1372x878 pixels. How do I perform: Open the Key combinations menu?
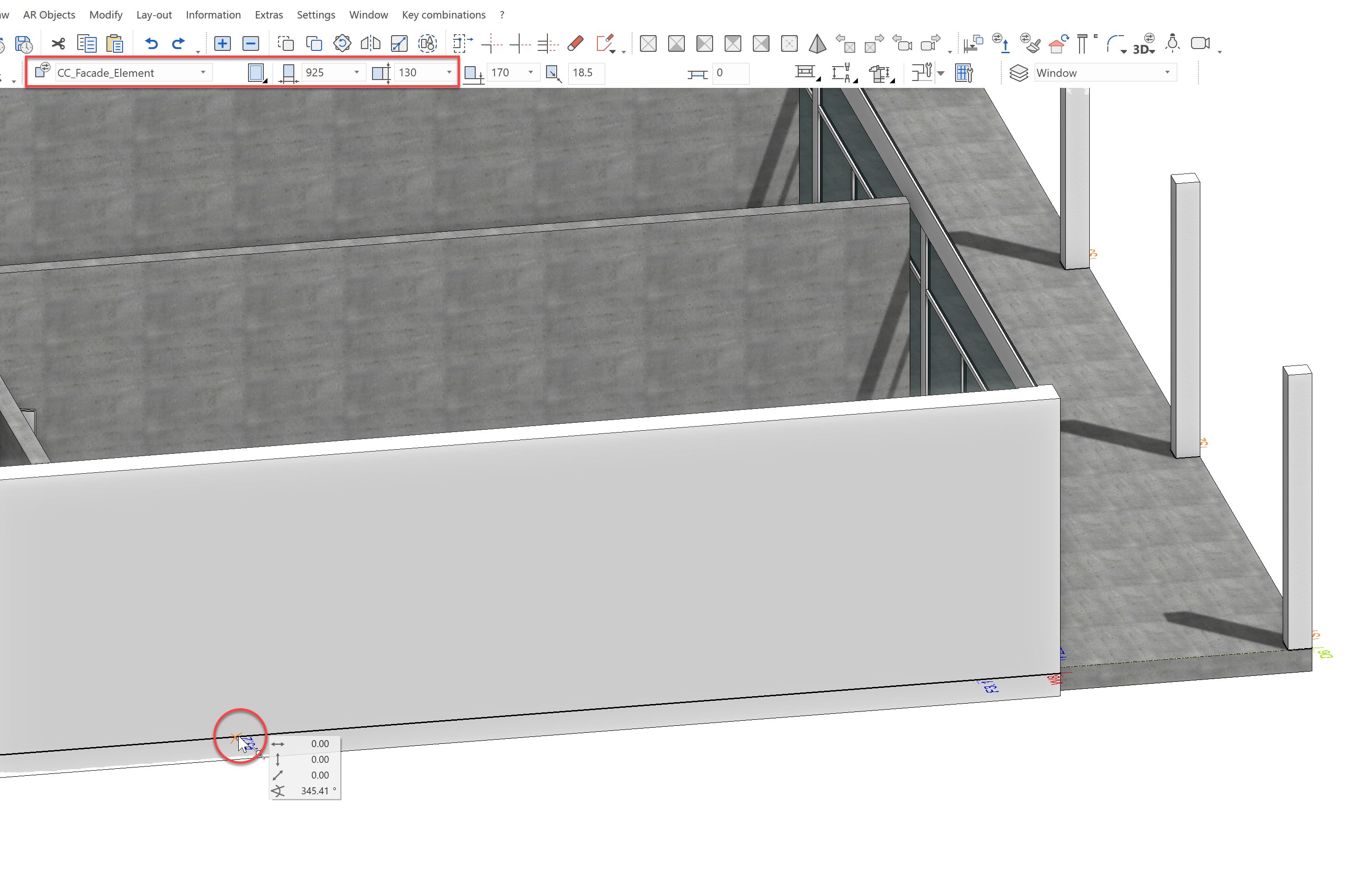pyautogui.click(x=444, y=15)
